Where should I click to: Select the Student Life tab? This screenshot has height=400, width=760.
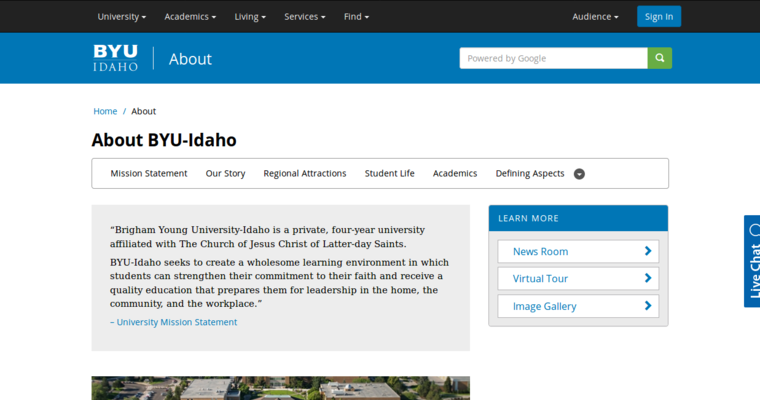pyautogui.click(x=389, y=173)
